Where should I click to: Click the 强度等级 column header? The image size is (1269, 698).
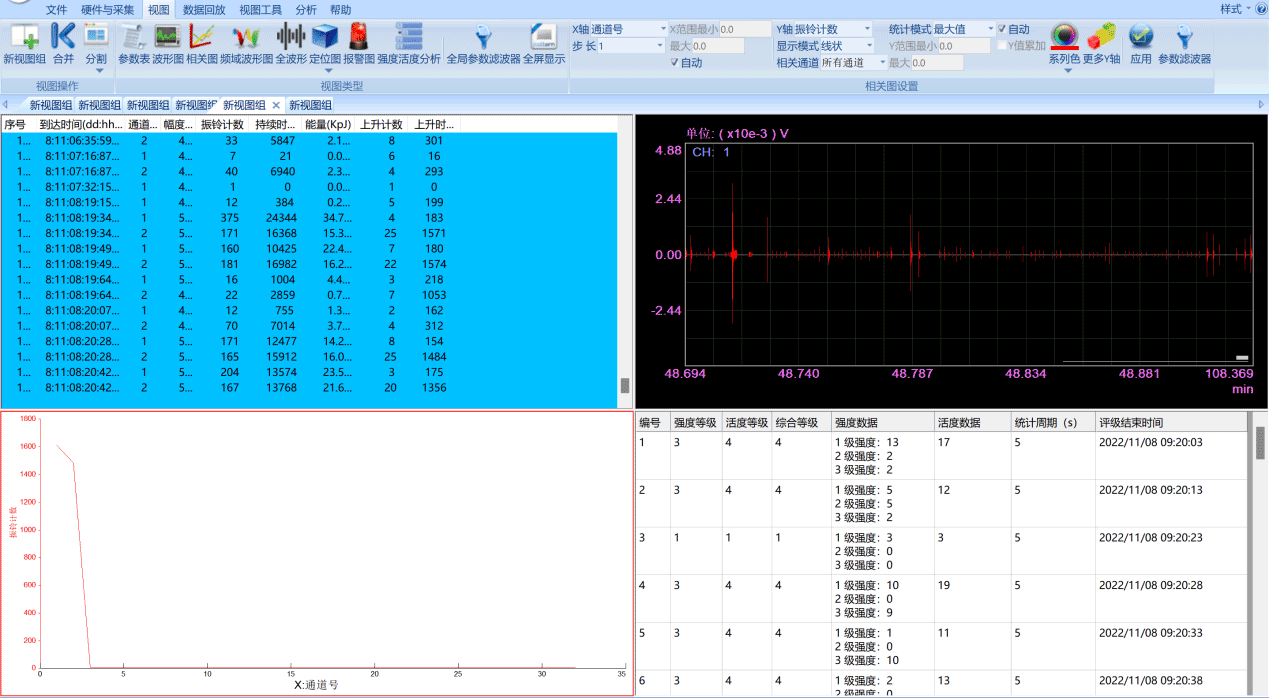pyautogui.click(x=696, y=423)
